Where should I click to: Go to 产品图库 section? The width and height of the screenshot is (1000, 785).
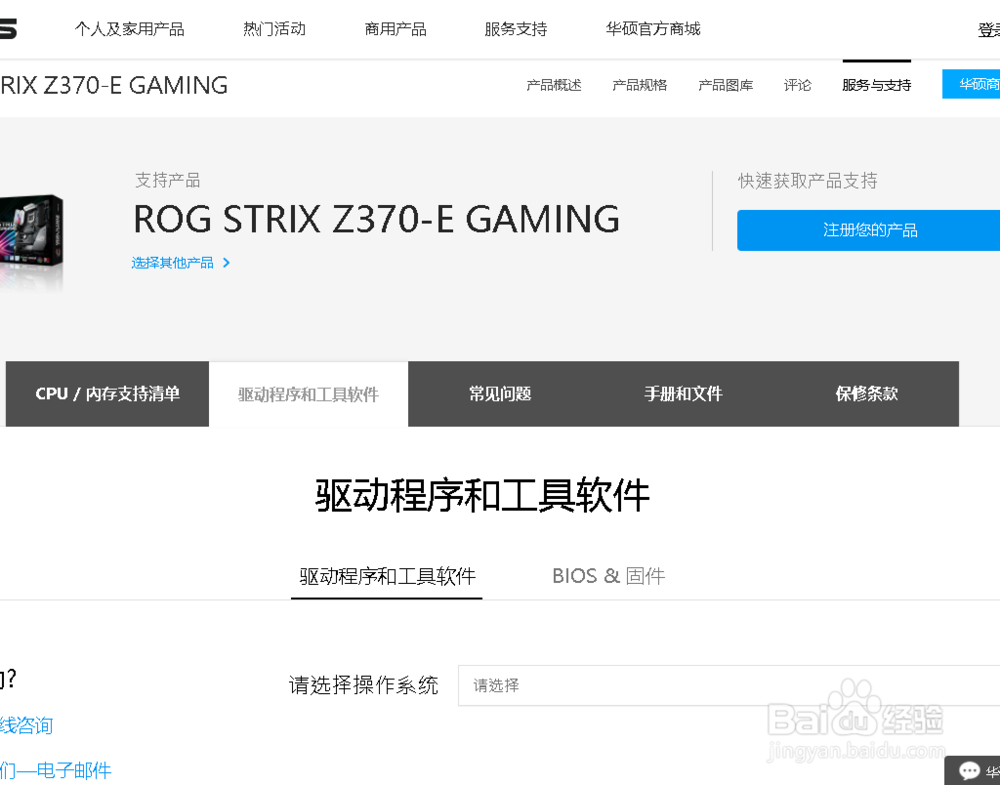point(726,85)
